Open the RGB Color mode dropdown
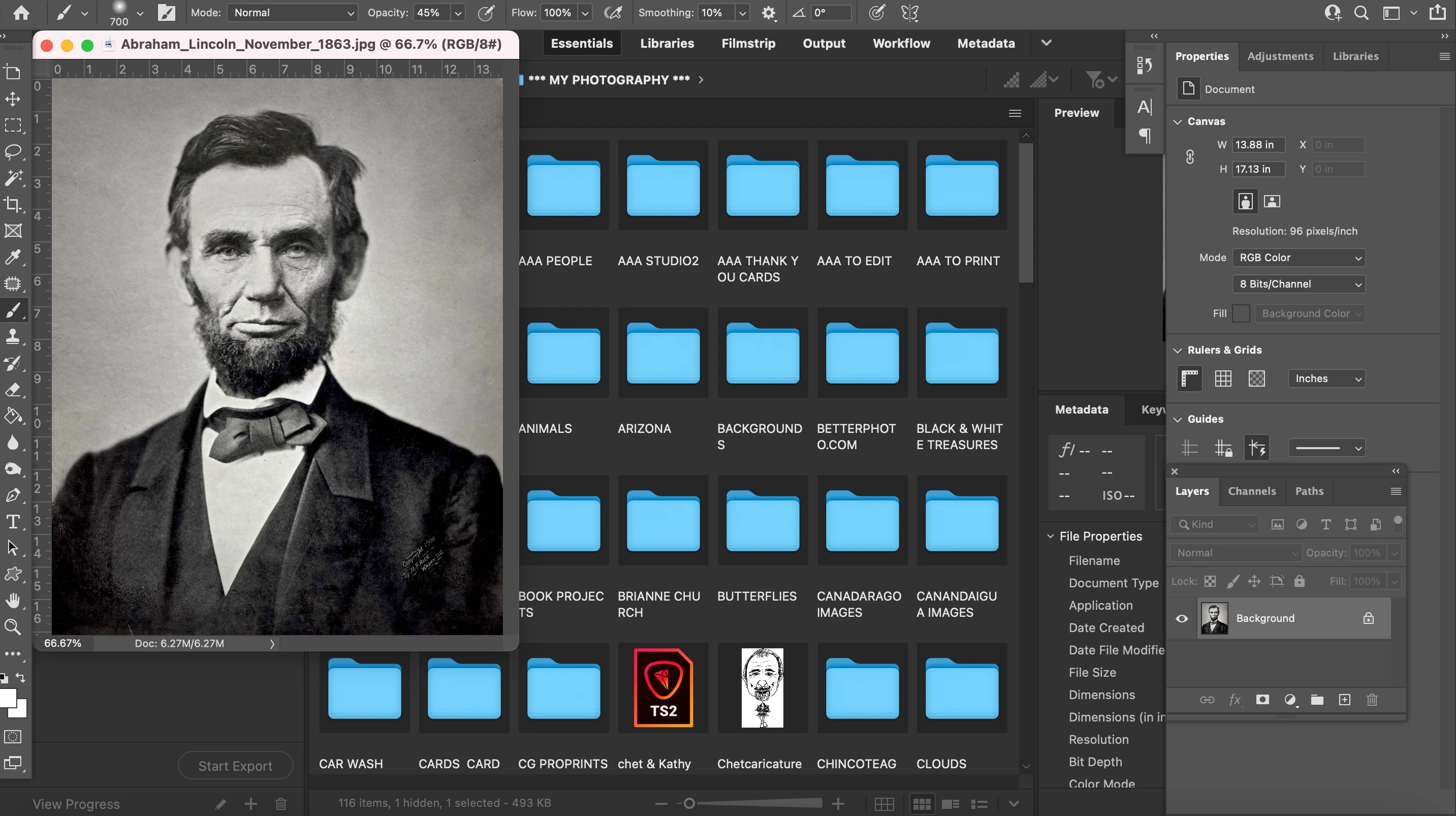1456x816 pixels. (x=1299, y=258)
